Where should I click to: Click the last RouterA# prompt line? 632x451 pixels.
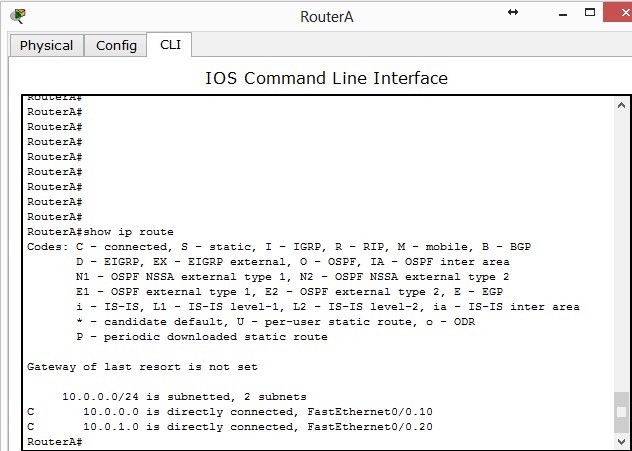55,442
